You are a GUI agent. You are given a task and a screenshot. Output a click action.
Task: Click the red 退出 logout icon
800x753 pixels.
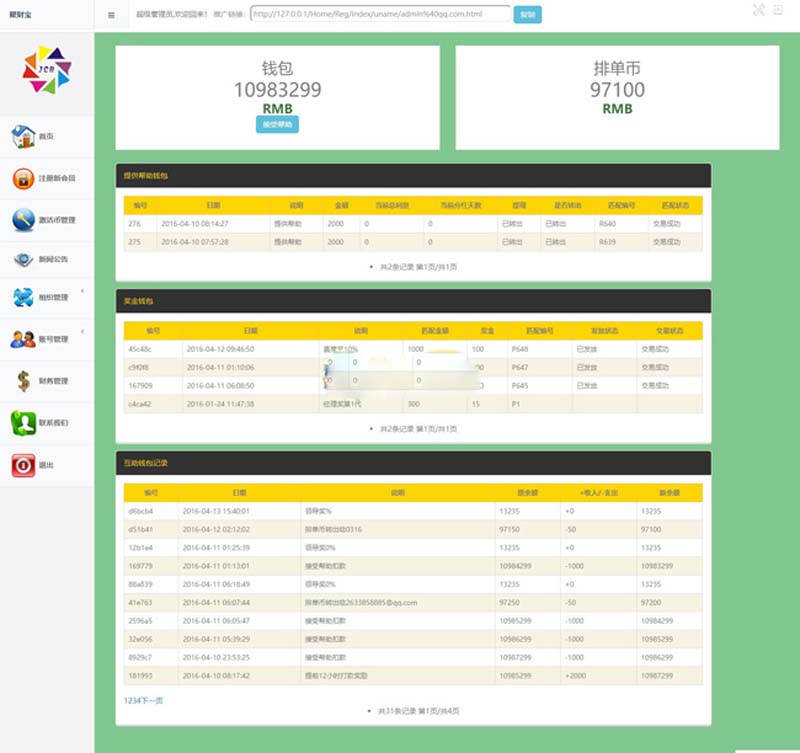point(22,465)
